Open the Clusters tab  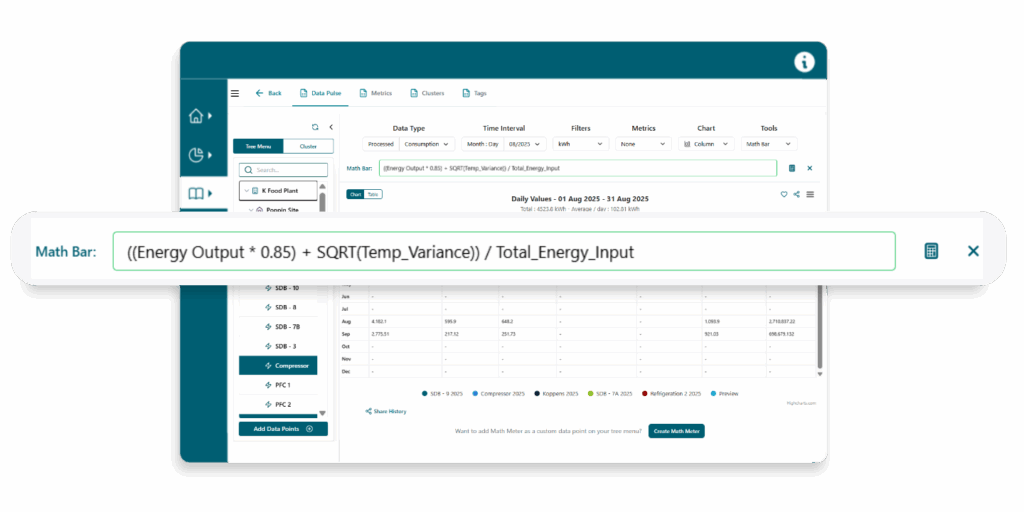click(x=427, y=93)
